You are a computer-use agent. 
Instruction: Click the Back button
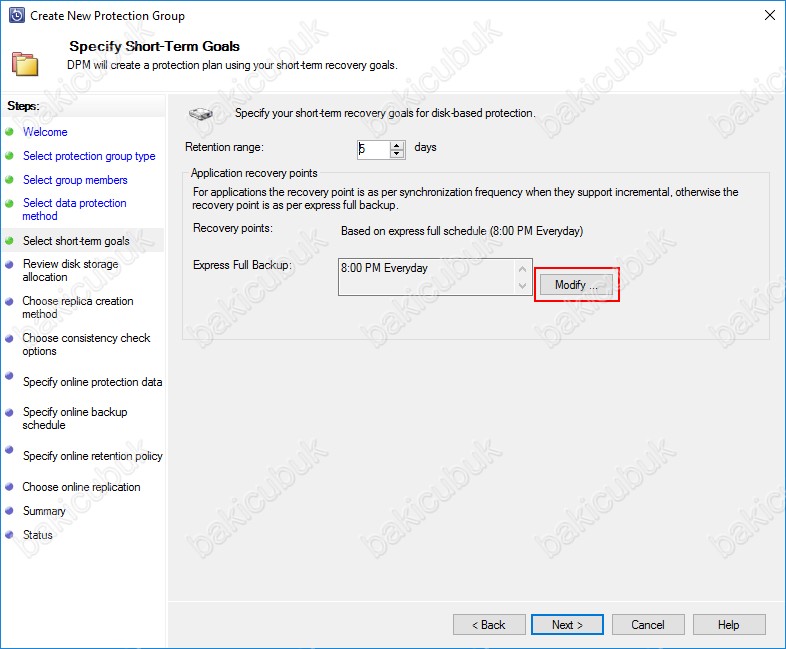tap(489, 625)
